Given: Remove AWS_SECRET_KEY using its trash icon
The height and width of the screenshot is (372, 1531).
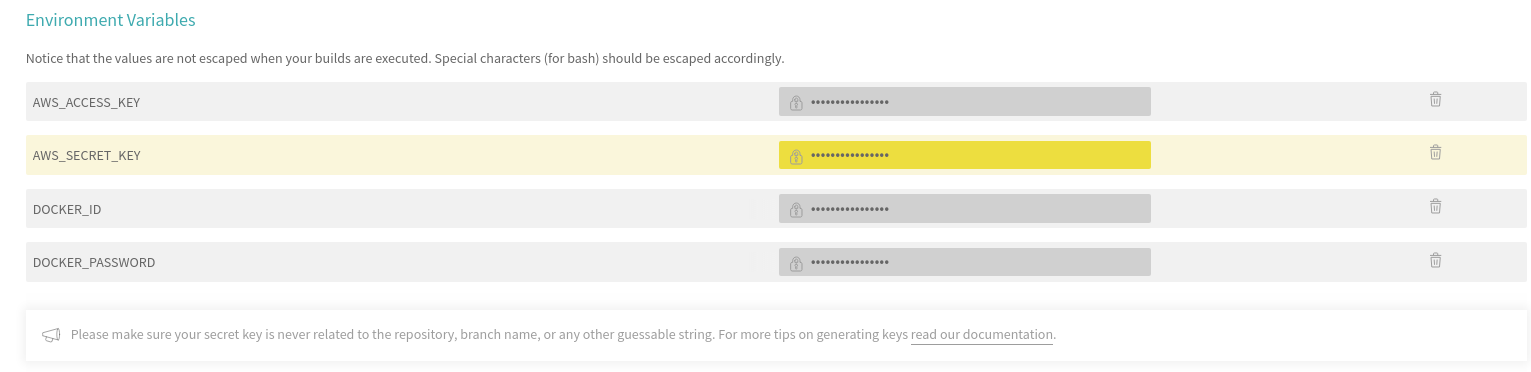Looking at the screenshot, I should click(1435, 152).
